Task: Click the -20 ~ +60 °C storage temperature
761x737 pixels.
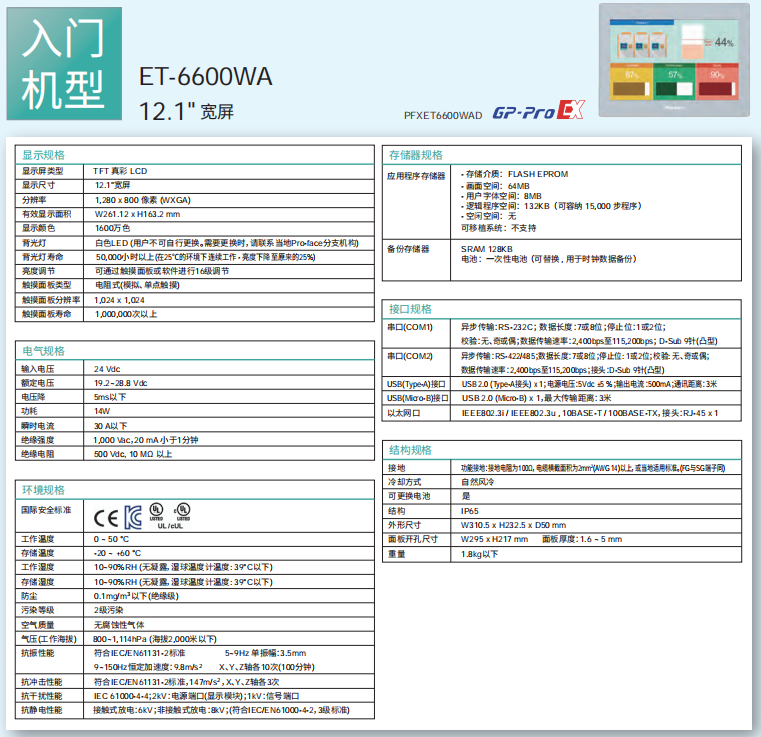Action: pyautogui.click(x=117, y=553)
